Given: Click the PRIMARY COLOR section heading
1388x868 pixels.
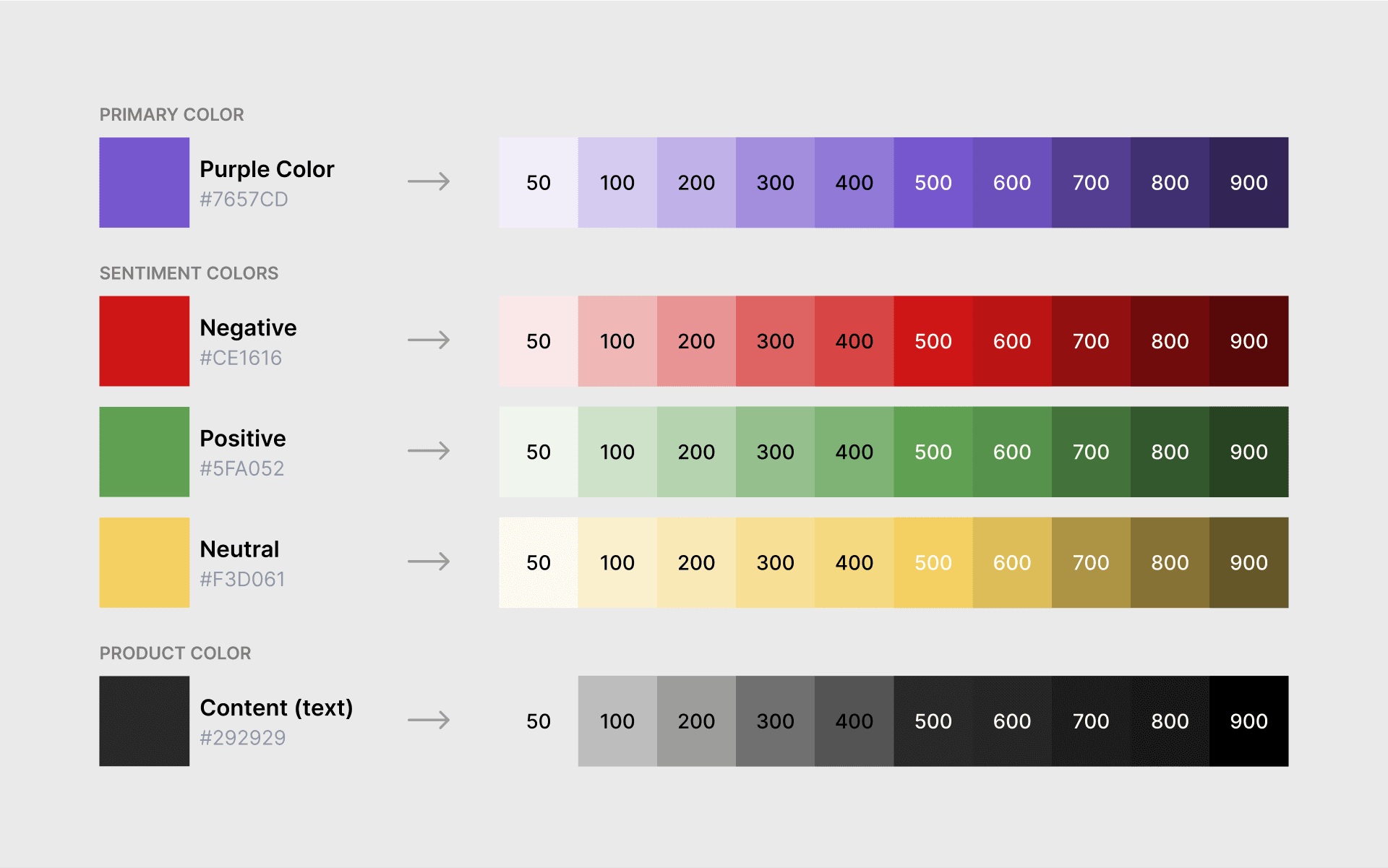Looking at the screenshot, I should click(171, 115).
